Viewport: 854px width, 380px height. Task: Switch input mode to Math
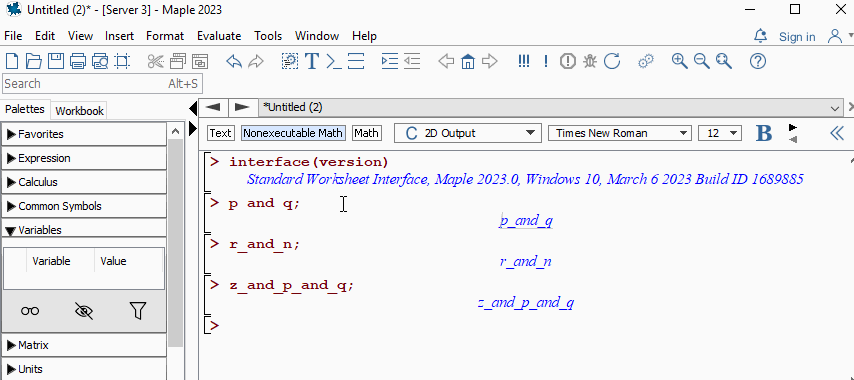[x=366, y=133]
